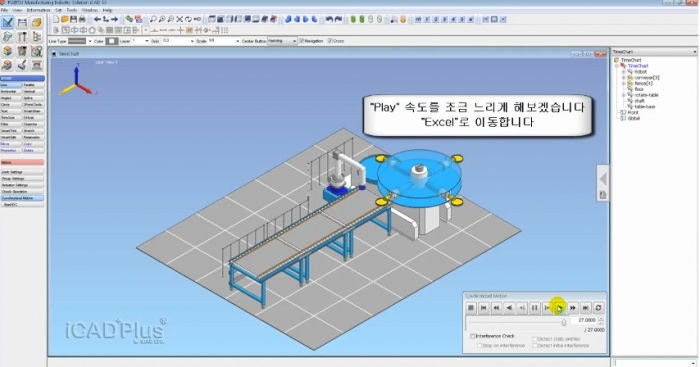Screen dimensions: 700x367
Task: Click the Check Operation button
Action: pyautogui.click(x=22, y=192)
